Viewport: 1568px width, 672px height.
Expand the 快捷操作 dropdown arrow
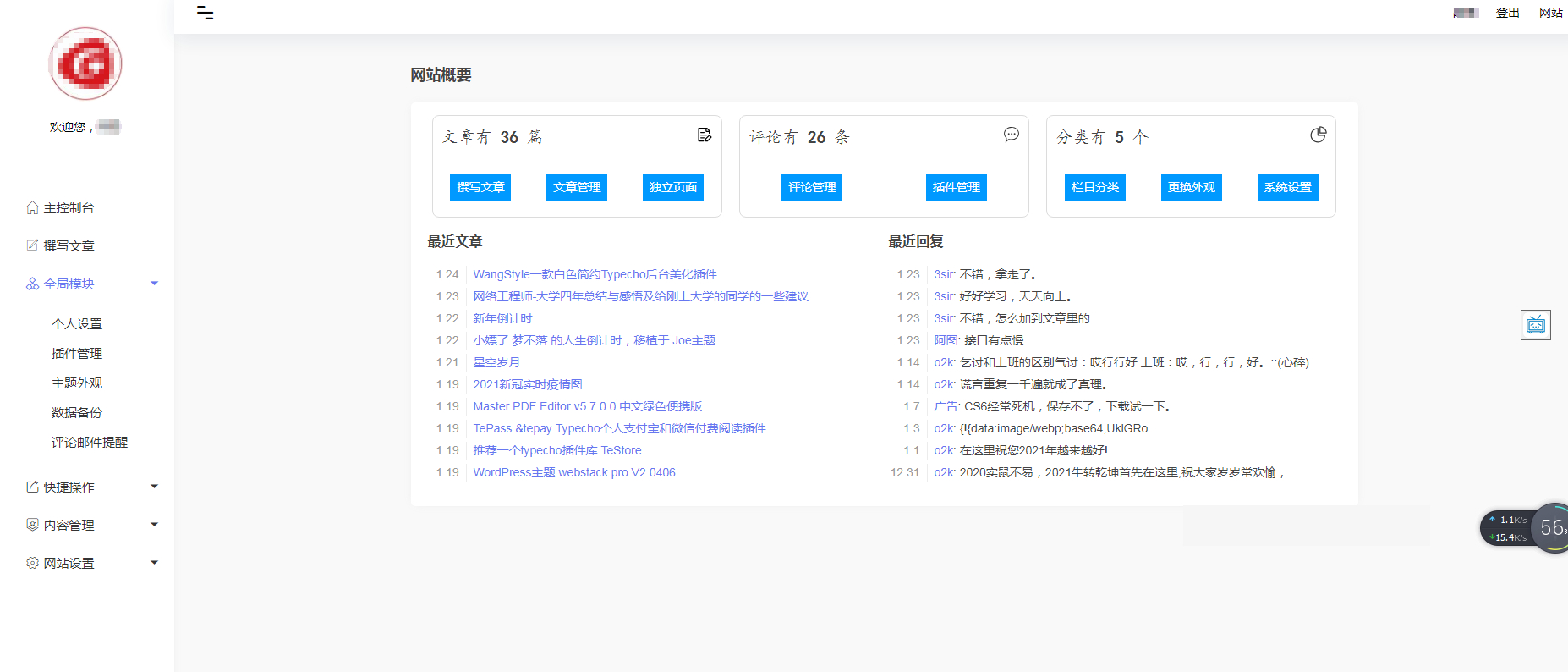(154, 487)
